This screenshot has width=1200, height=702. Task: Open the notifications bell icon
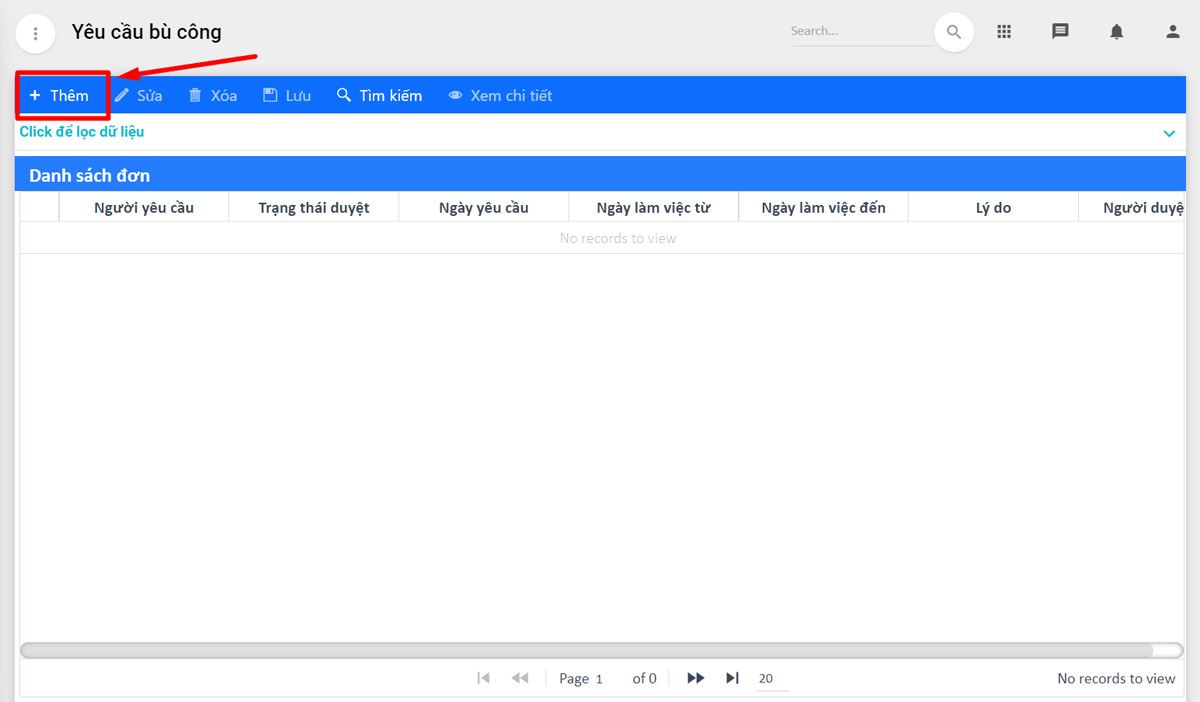pos(1117,32)
